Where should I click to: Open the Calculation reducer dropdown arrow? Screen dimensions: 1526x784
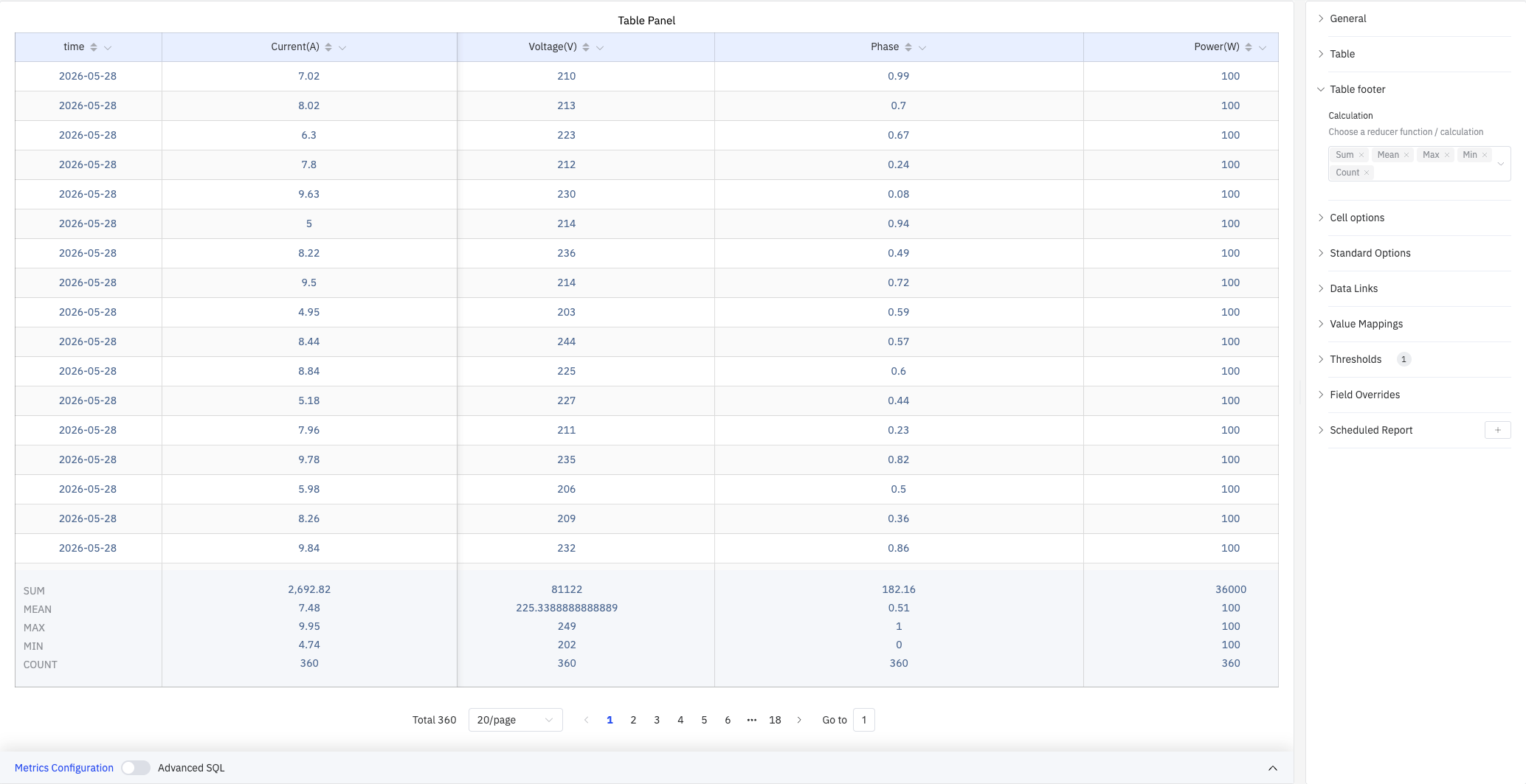1500,164
